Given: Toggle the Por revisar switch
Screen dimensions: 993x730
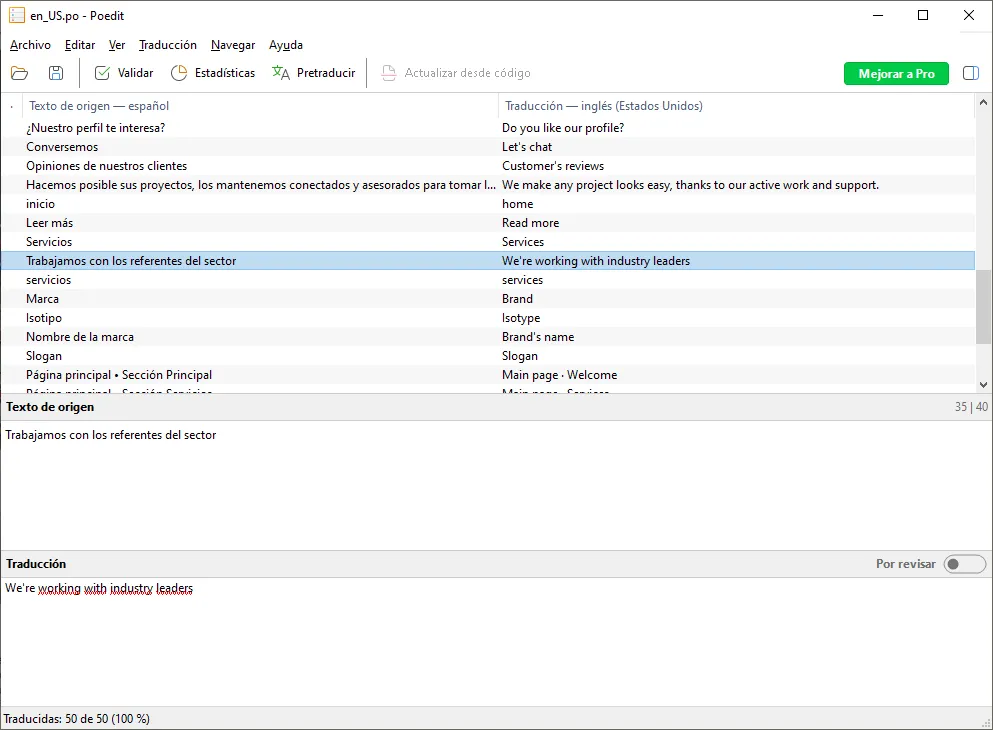Looking at the screenshot, I should click(965, 564).
